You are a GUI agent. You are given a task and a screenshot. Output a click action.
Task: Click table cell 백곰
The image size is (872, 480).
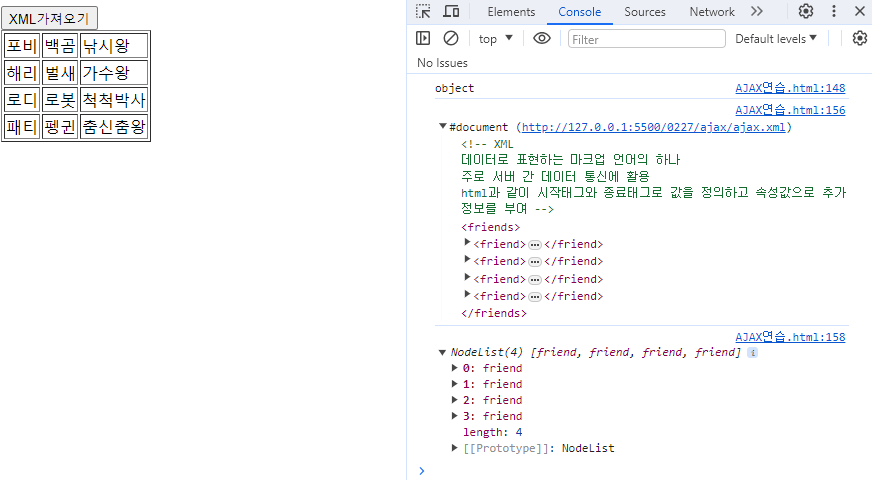pyautogui.click(x=60, y=46)
